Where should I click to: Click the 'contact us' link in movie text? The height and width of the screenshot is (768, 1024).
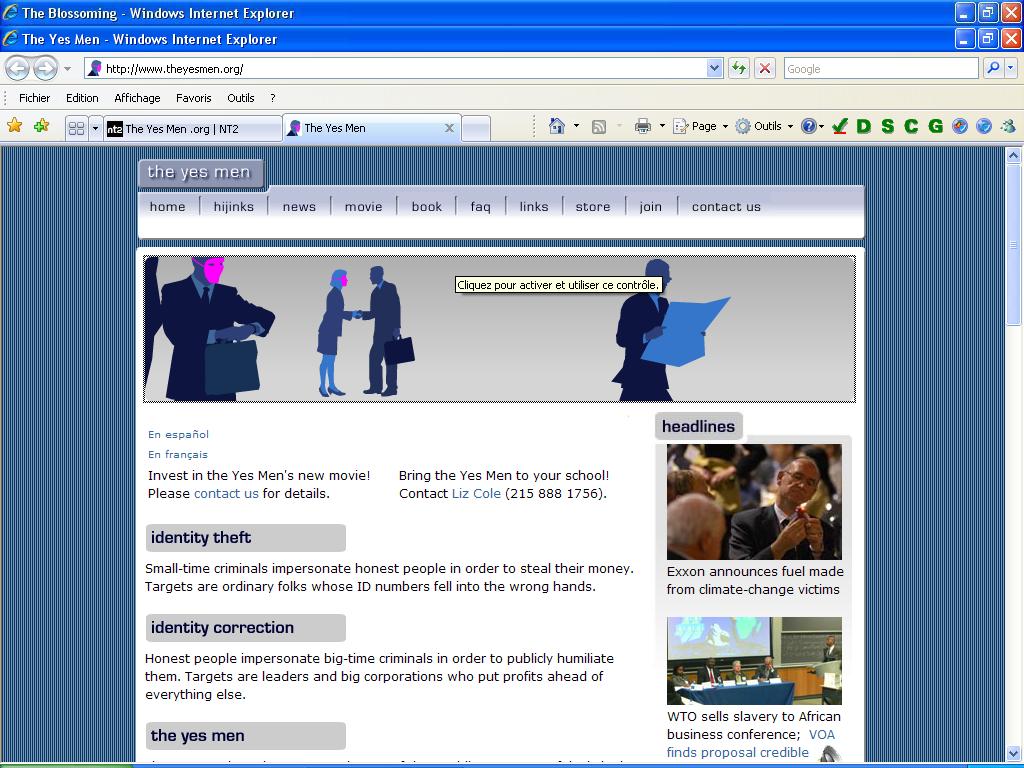[x=226, y=493]
